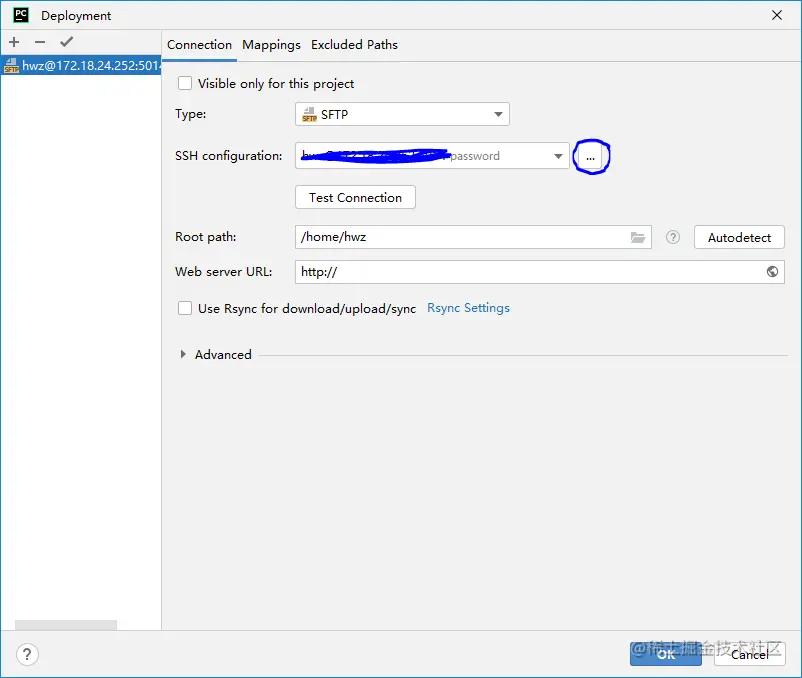This screenshot has height=678, width=802.
Task: Open the Rsync Settings link
Action: pyautogui.click(x=469, y=308)
